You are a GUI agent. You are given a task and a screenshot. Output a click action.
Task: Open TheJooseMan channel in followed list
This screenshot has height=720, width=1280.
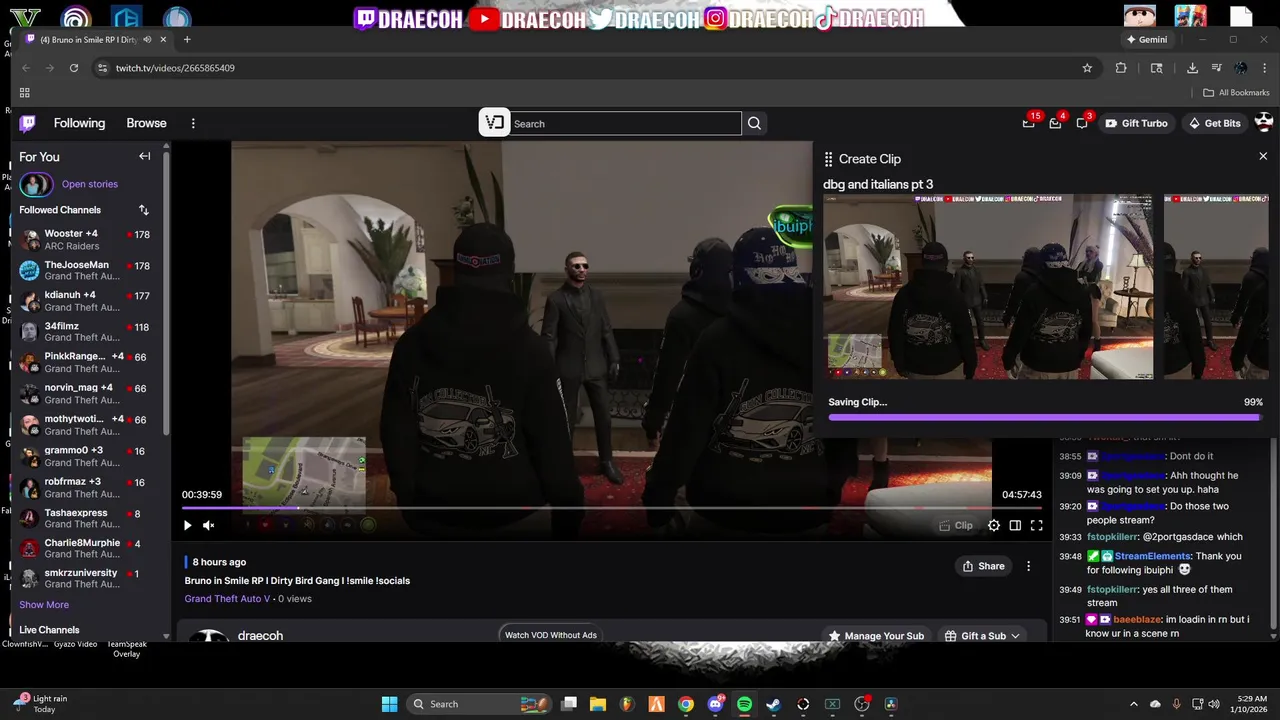(x=85, y=271)
